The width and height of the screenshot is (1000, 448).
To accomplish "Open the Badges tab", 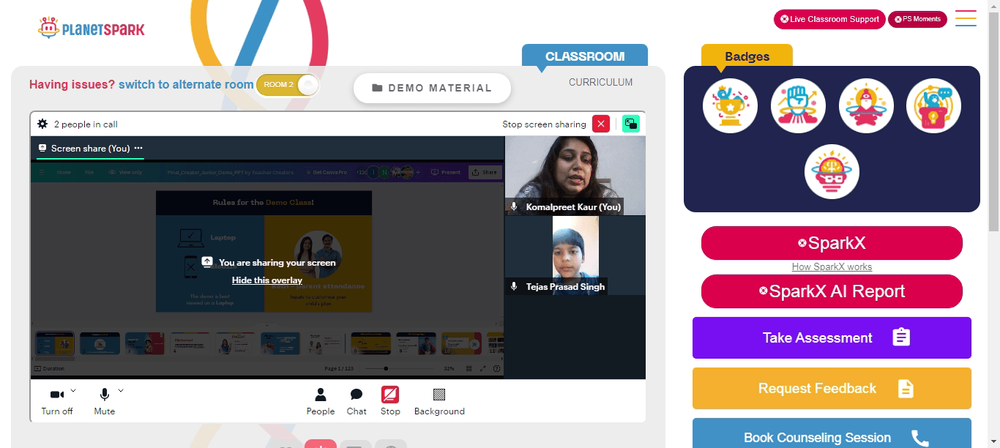I will coord(747,56).
